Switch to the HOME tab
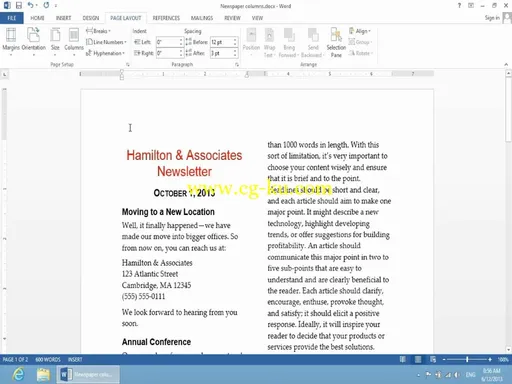Viewport: 512px width, 384px height. pyautogui.click(x=37, y=18)
